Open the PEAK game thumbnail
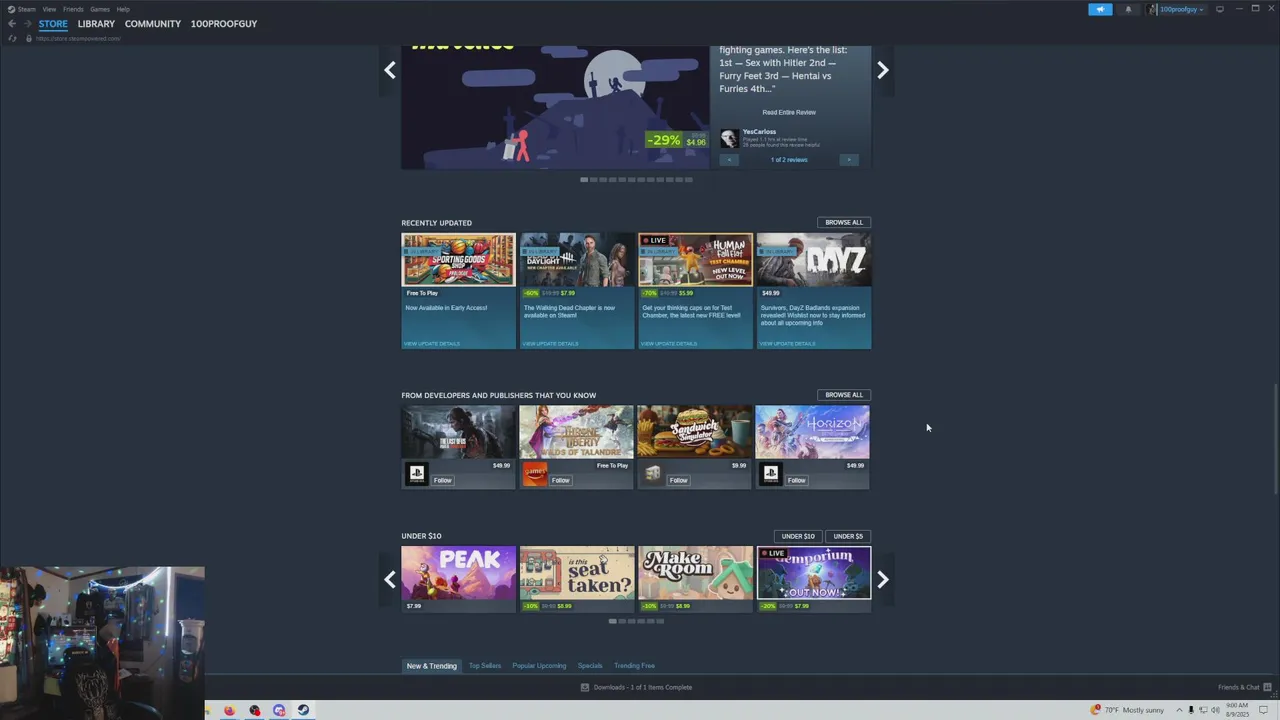The image size is (1280, 720). point(458,573)
